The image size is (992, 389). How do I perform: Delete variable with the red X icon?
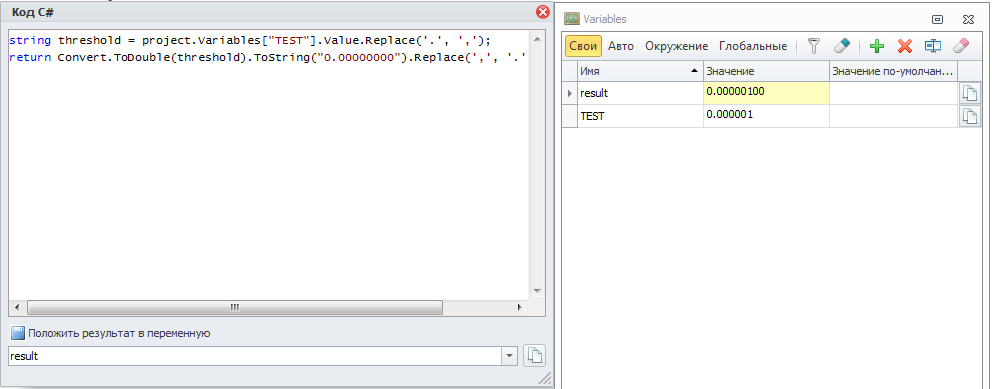click(x=905, y=46)
